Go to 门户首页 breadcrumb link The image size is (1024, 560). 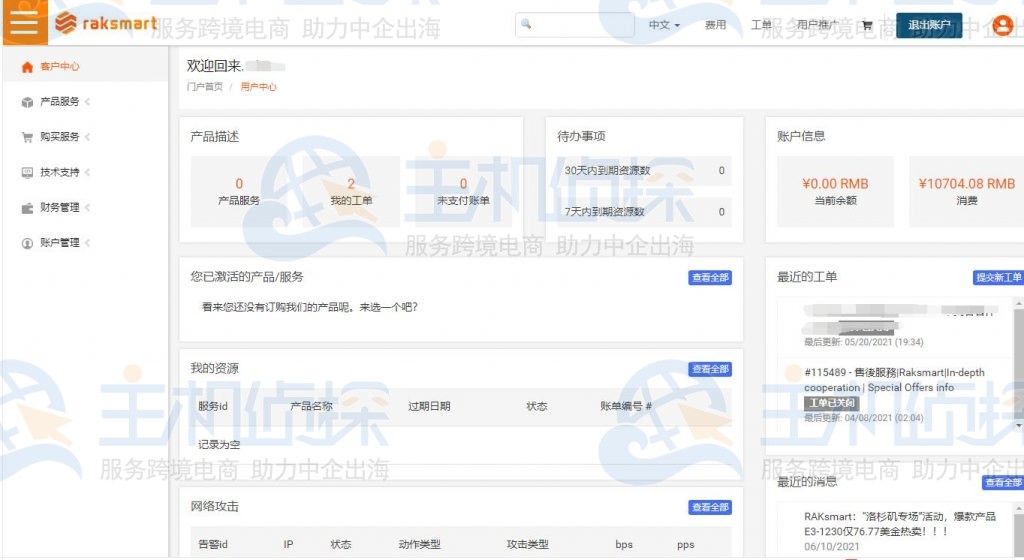tap(204, 87)
